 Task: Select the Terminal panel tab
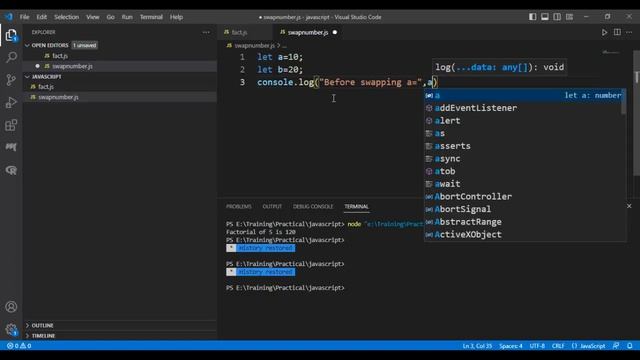pos(356,207)
